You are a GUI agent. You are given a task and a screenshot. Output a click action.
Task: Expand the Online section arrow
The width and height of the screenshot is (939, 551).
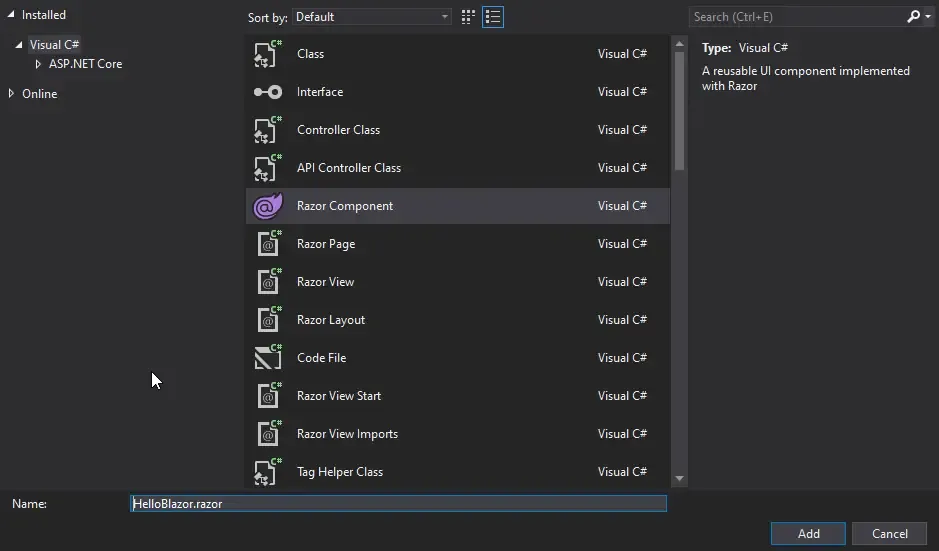[11, 93]
